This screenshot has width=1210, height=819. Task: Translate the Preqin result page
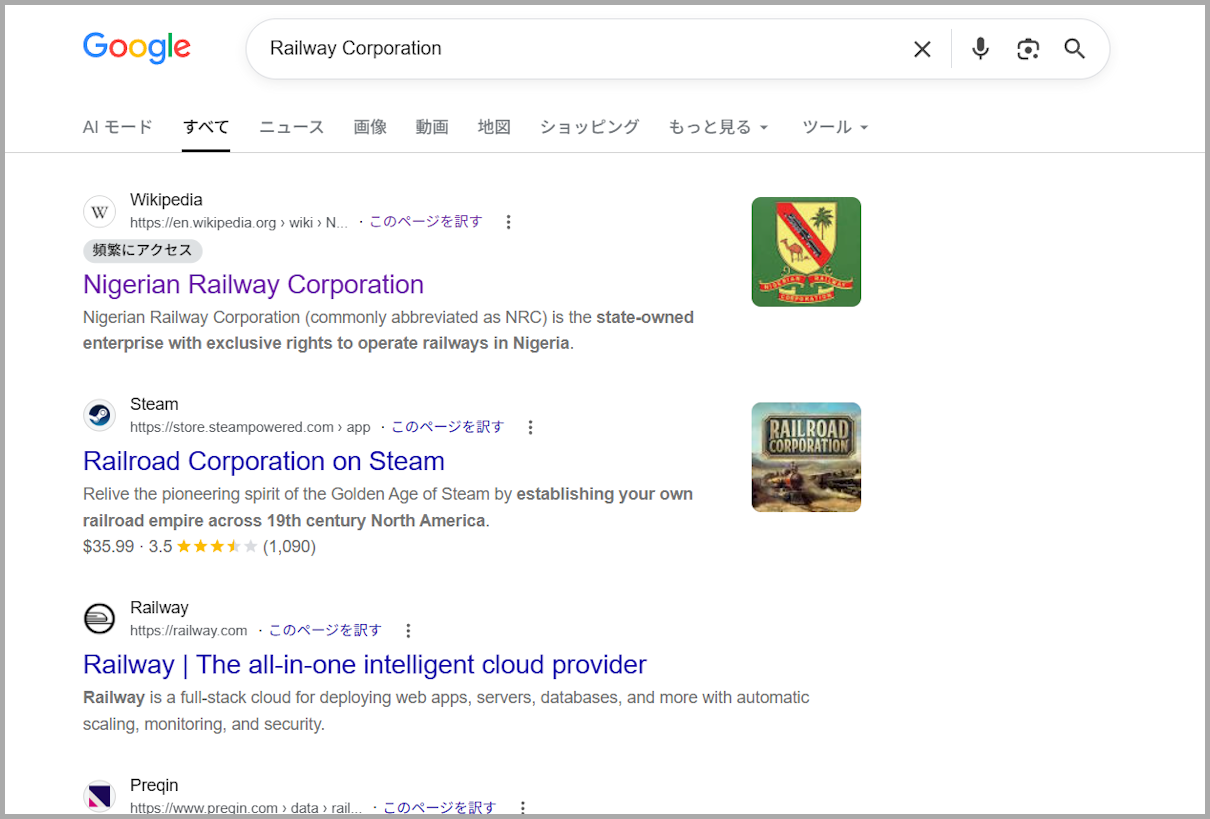tap(439, 808)
